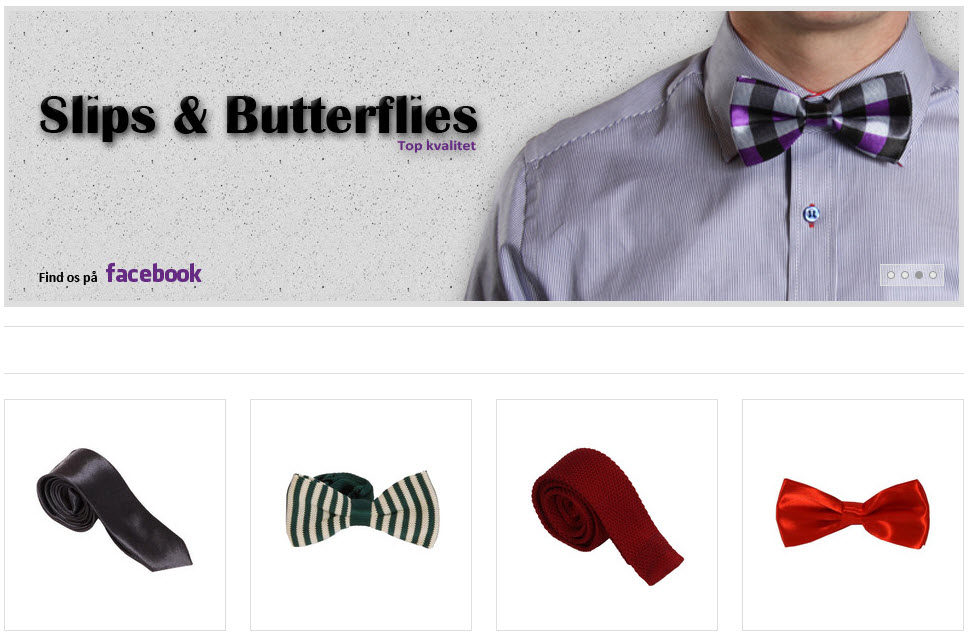Click the purple checkered bow tie in banner
Screen dimensions: 969x634
pos(819,117)
